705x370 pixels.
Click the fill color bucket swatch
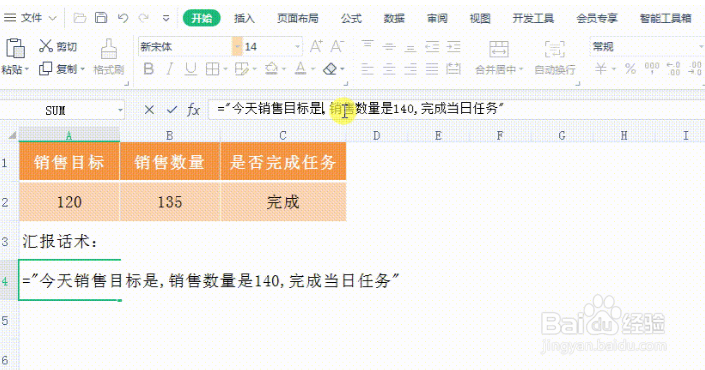click(271, 69)
